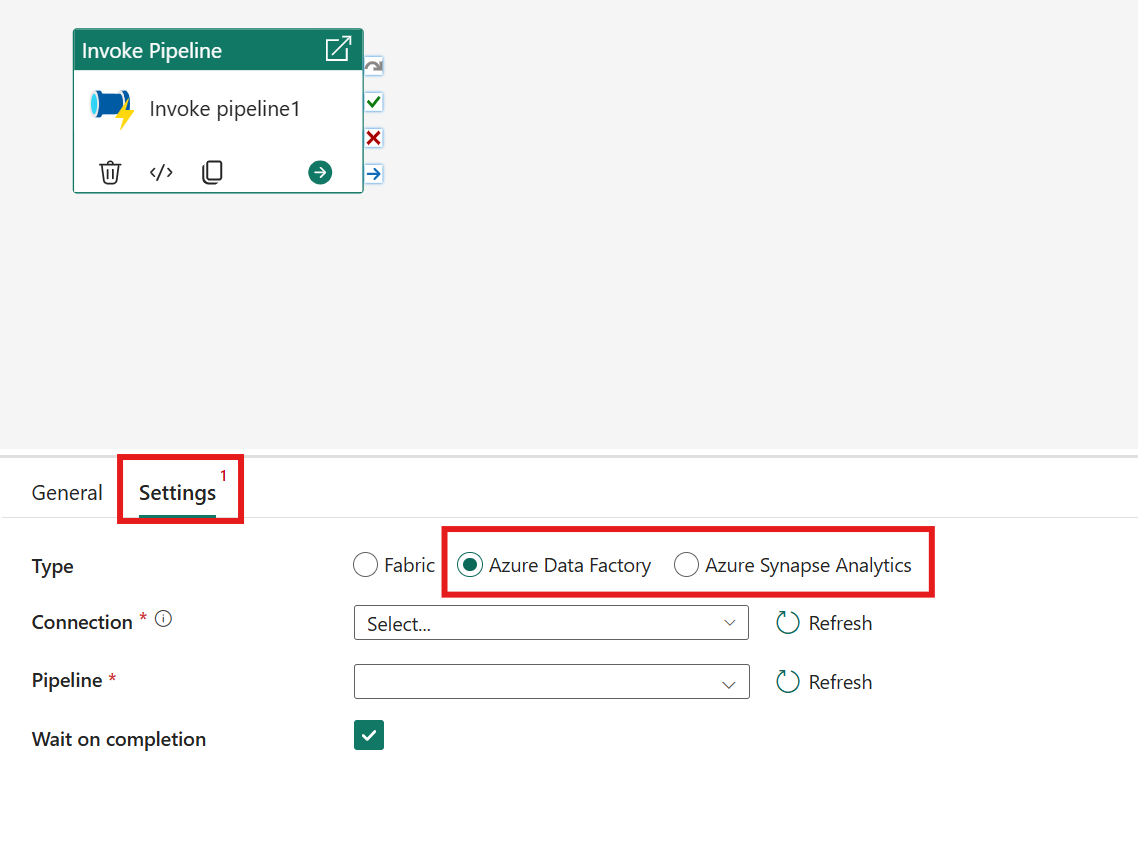Viewport: 1138px width, 862px height.
Task: Duplicate the Invoke pipeline1 activity
Action: coord(212,172)
